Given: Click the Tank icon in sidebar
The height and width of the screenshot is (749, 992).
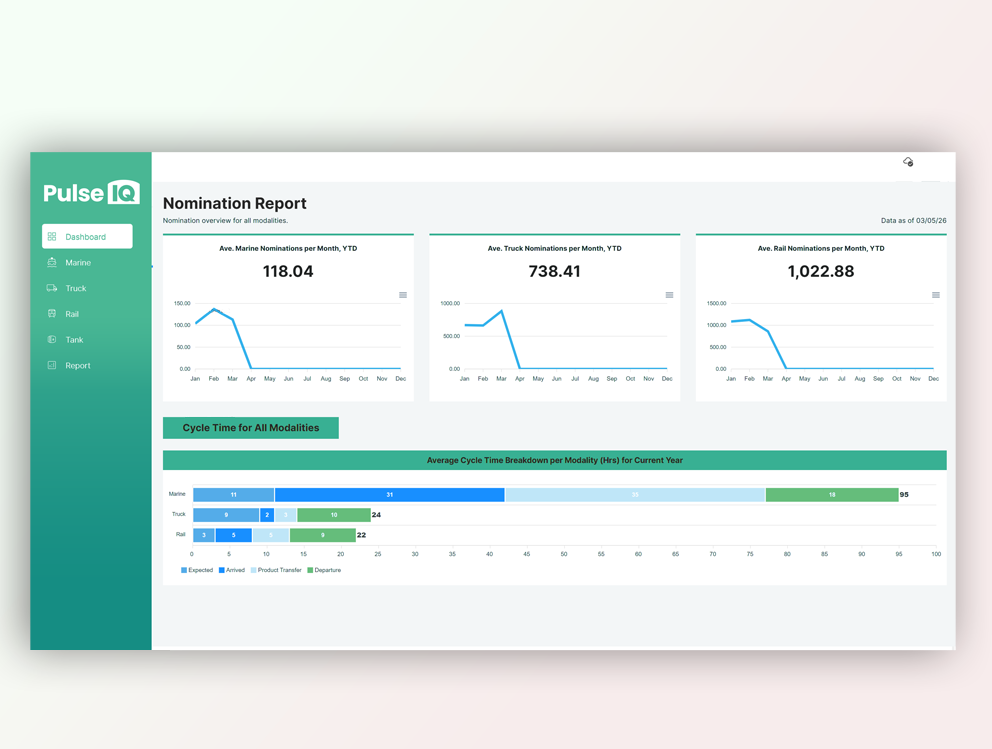Looking at the screenshot, I should [52, 340].
